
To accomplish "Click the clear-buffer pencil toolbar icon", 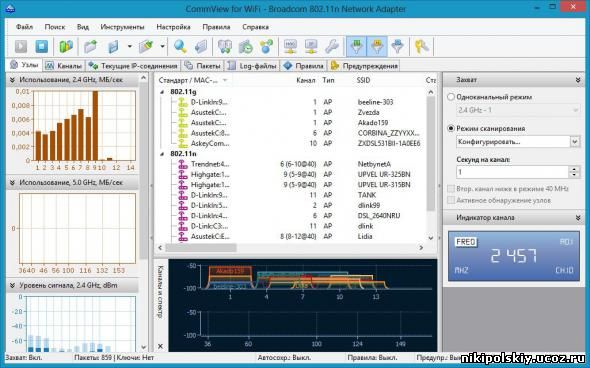I will (x=146, y=46).
